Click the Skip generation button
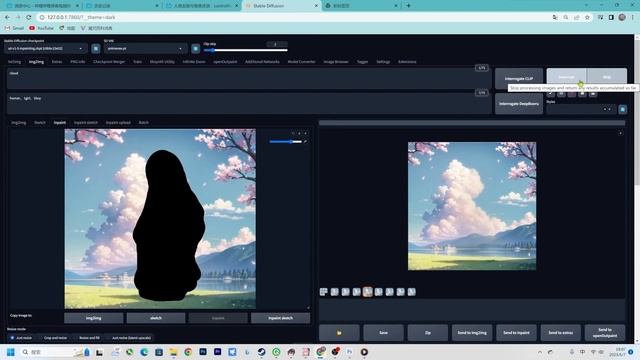640x360 pixels. coord(607,77)
